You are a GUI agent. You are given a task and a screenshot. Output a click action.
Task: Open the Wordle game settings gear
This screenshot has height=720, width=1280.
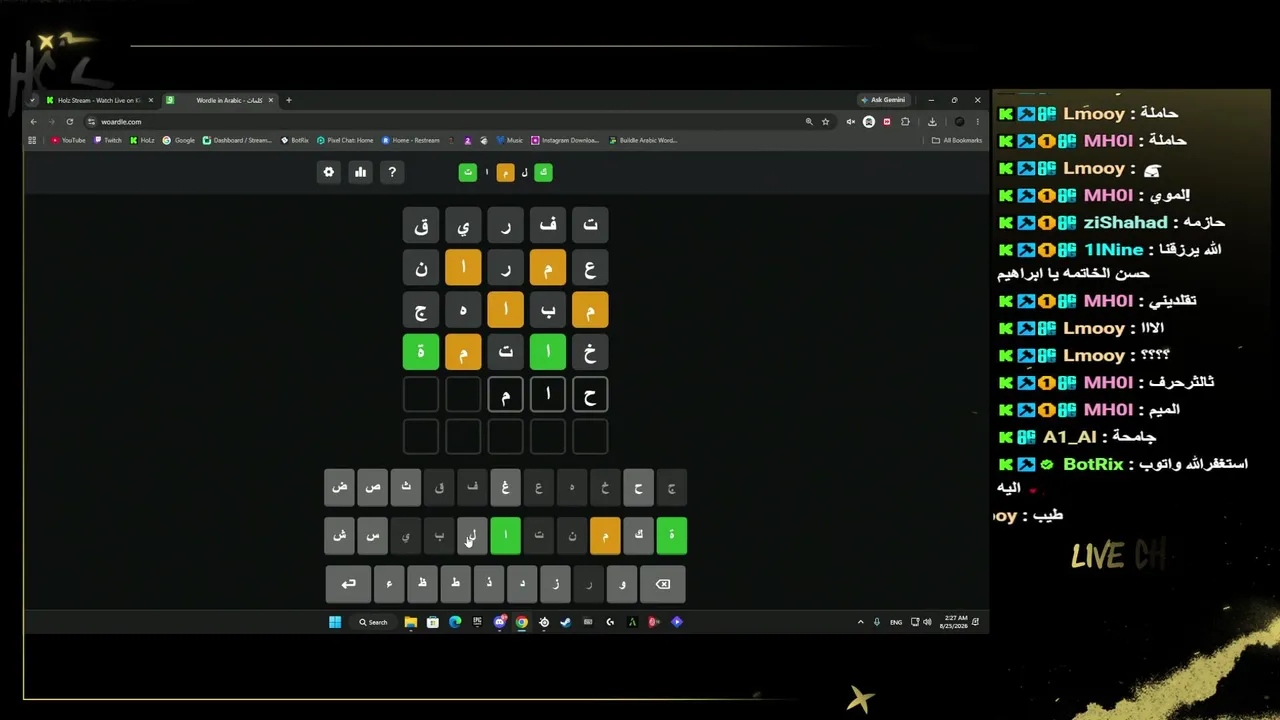(328, 172)
